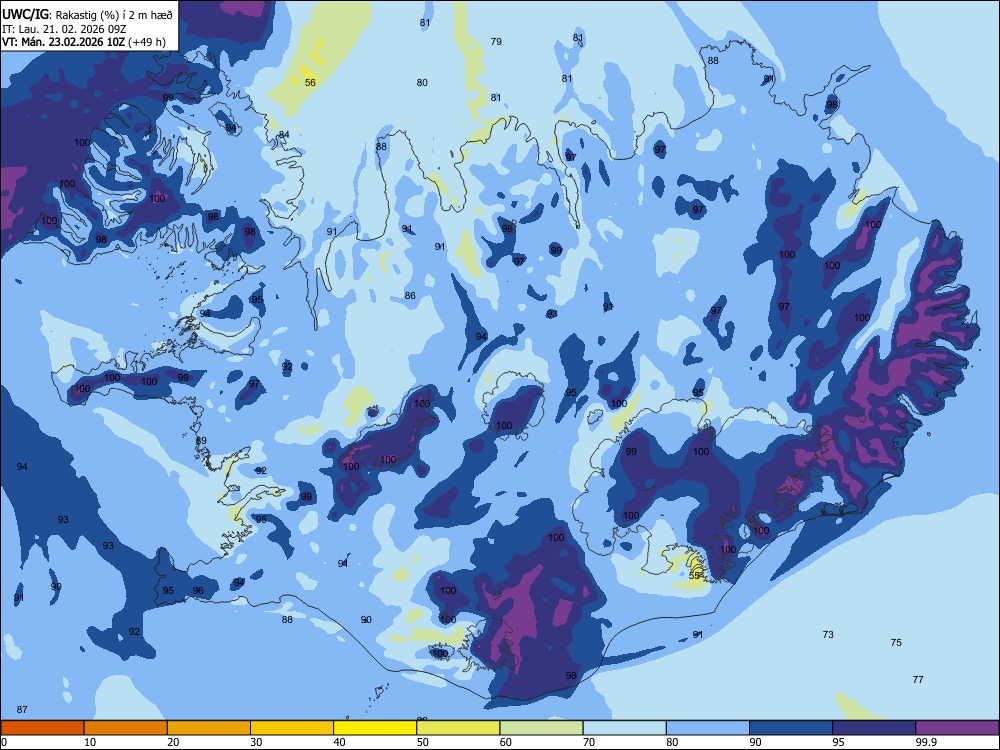Screen dimensions: 1000x750
Task: Click the 'UWC/IG: Rakastig (%) í 2 m hæð' title
Action: click(x=87, y=14)
